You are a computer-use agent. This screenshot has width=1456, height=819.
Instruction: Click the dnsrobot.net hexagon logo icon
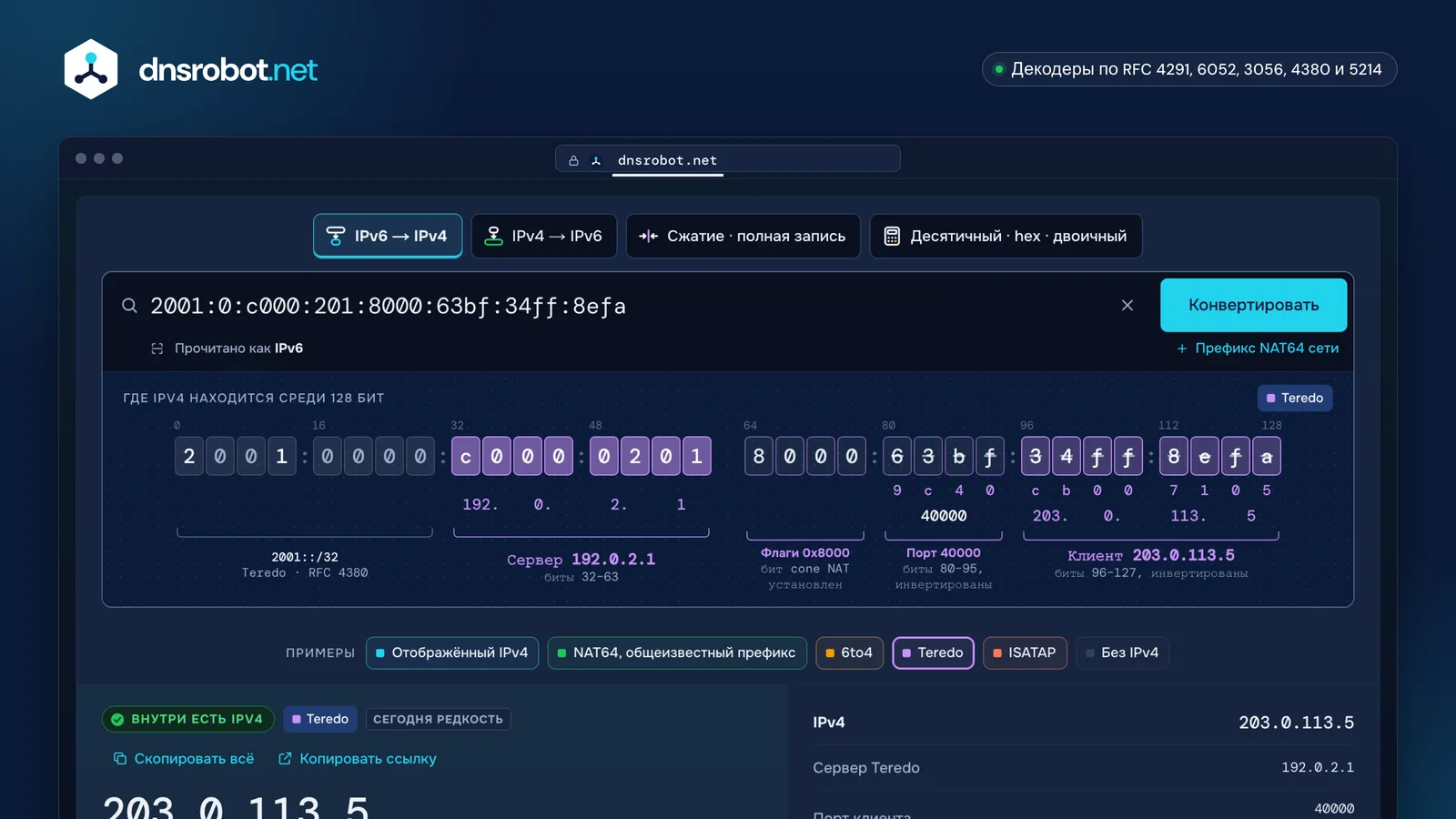click(91, 69)
